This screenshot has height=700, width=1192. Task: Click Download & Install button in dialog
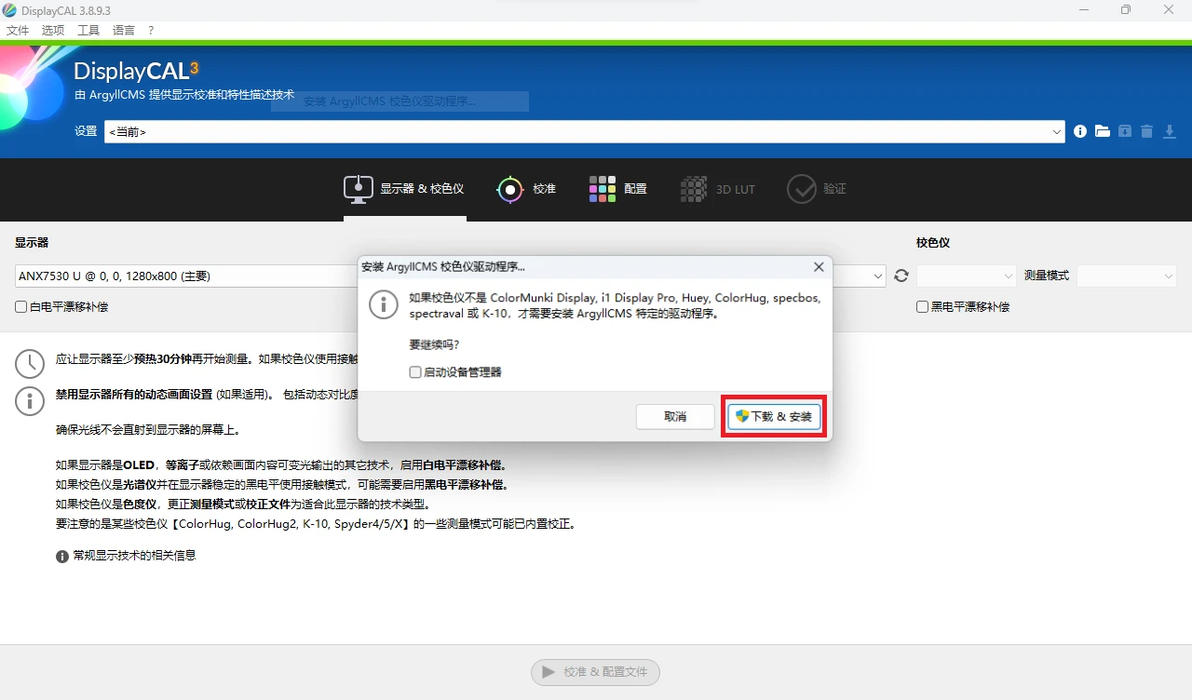point(774,417)
